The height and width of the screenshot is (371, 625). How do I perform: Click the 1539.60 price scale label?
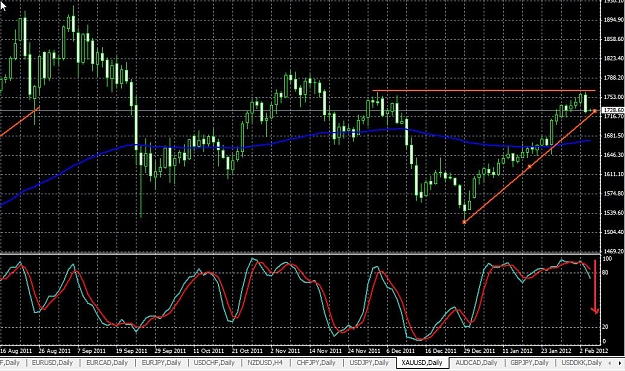[x=613, y=213]
